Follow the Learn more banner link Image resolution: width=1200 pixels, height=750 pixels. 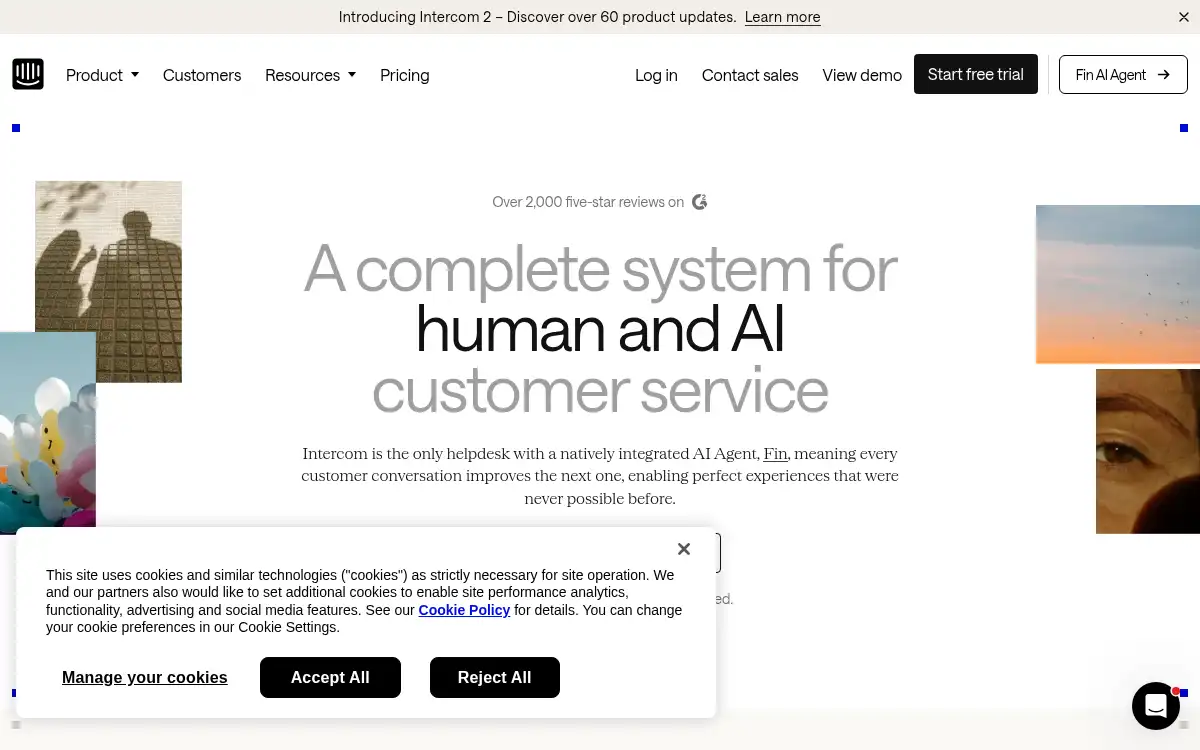tap(783, 17)
